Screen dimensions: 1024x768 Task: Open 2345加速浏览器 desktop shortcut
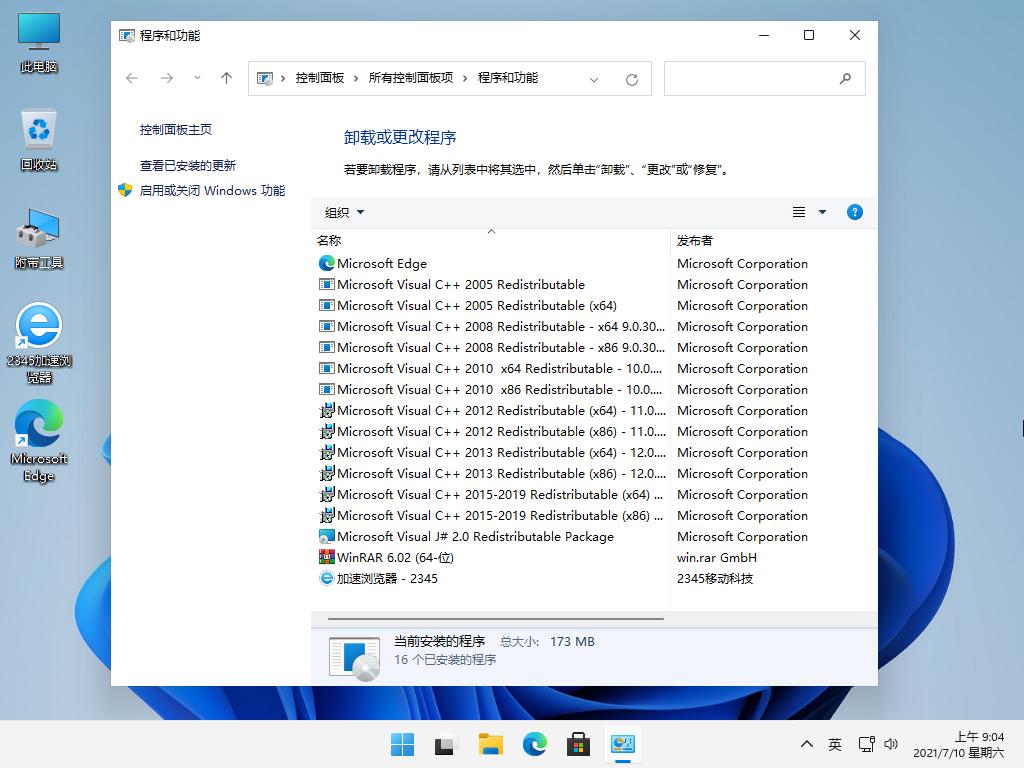click(x=39, y=343)
